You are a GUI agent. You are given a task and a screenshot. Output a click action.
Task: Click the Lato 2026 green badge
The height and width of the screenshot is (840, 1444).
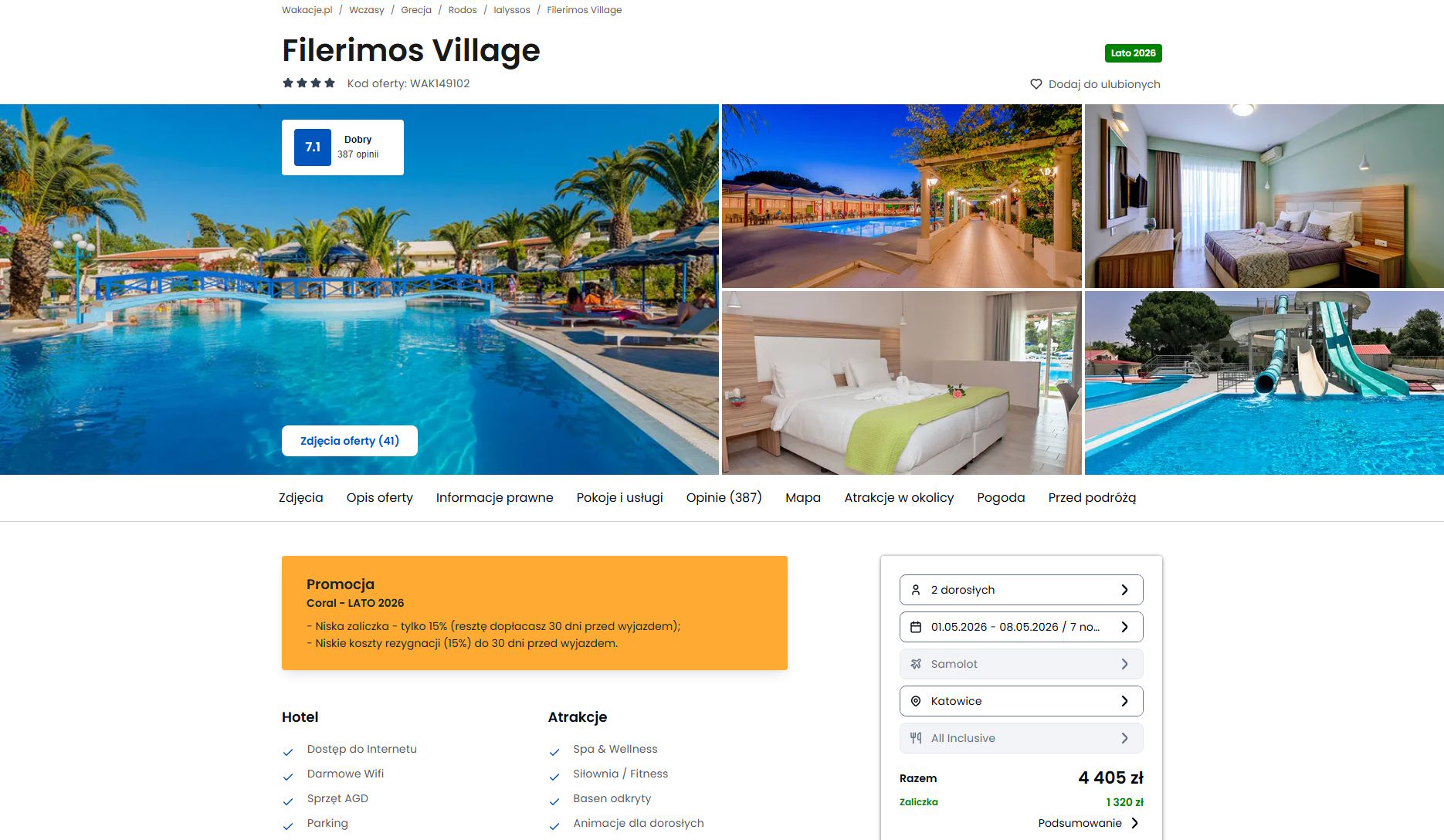click(1133, 53)
